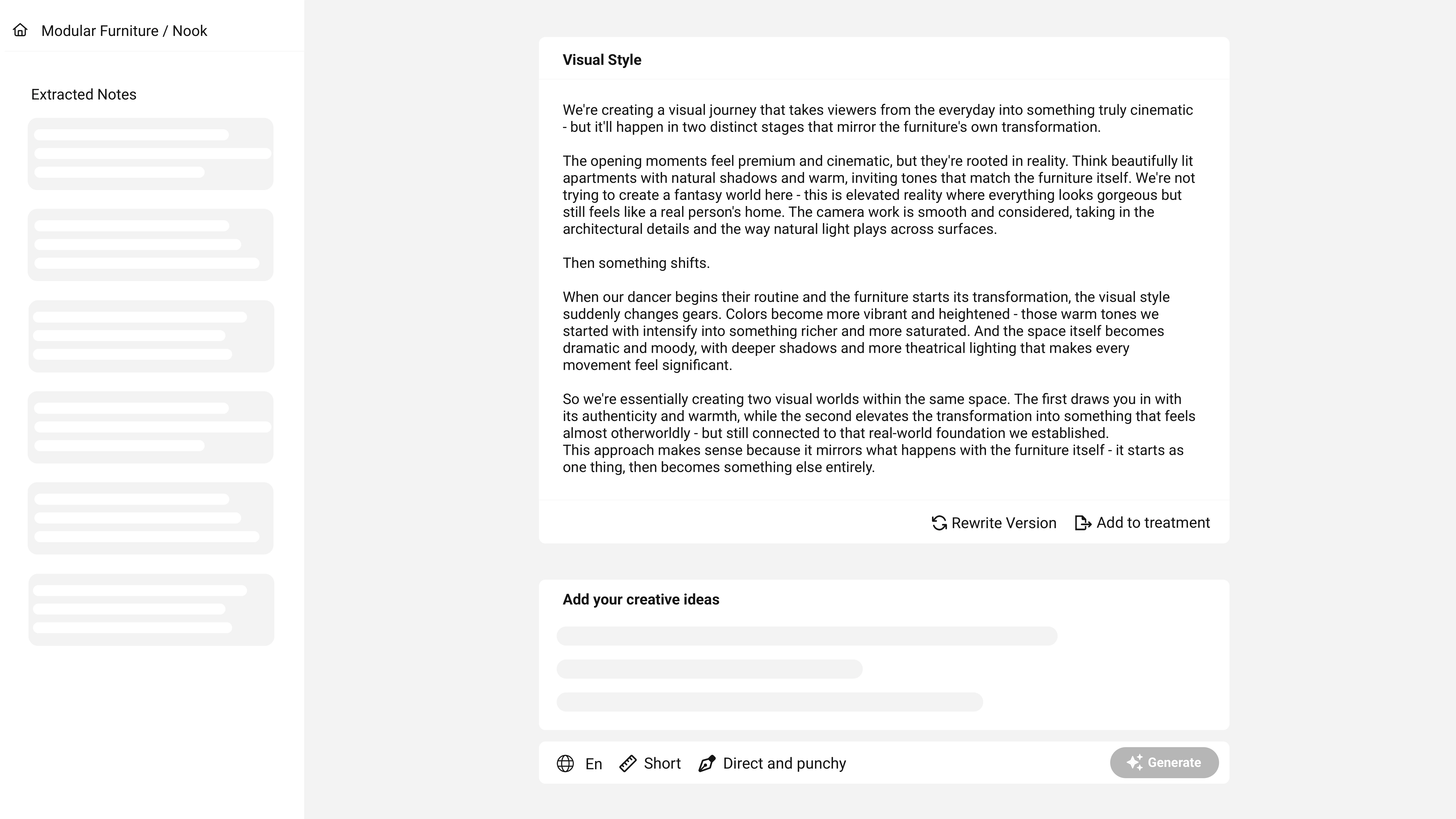Select the first Extracted Notes card
The width and height of the screenshot is (1456, 819).
tap(150, 154)
